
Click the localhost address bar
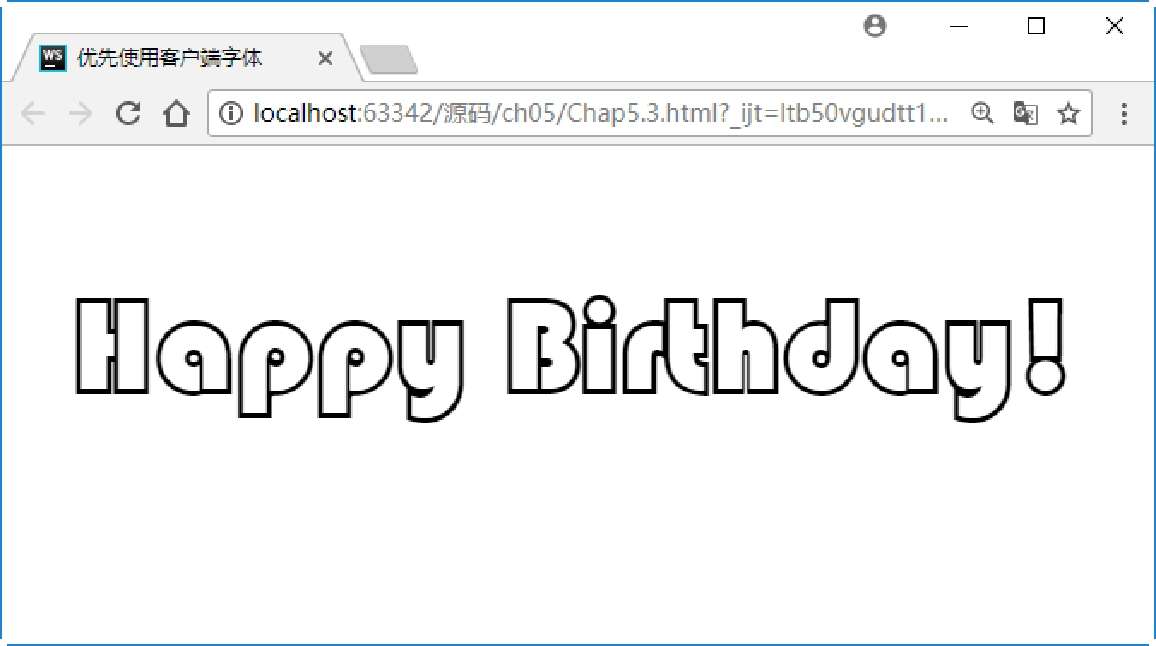pos(601,113)
